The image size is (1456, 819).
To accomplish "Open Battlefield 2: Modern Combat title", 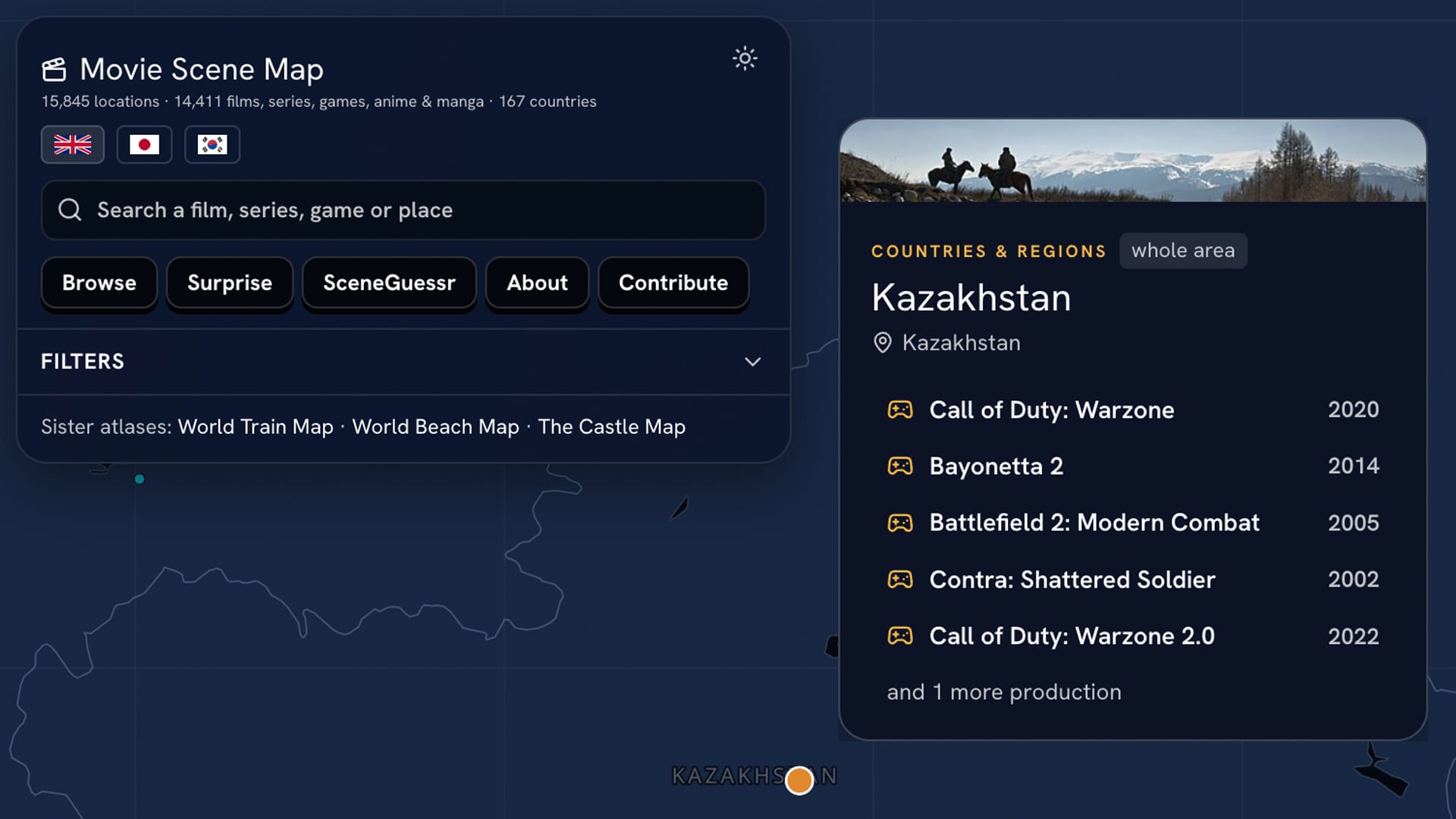I will (1094, 522).
